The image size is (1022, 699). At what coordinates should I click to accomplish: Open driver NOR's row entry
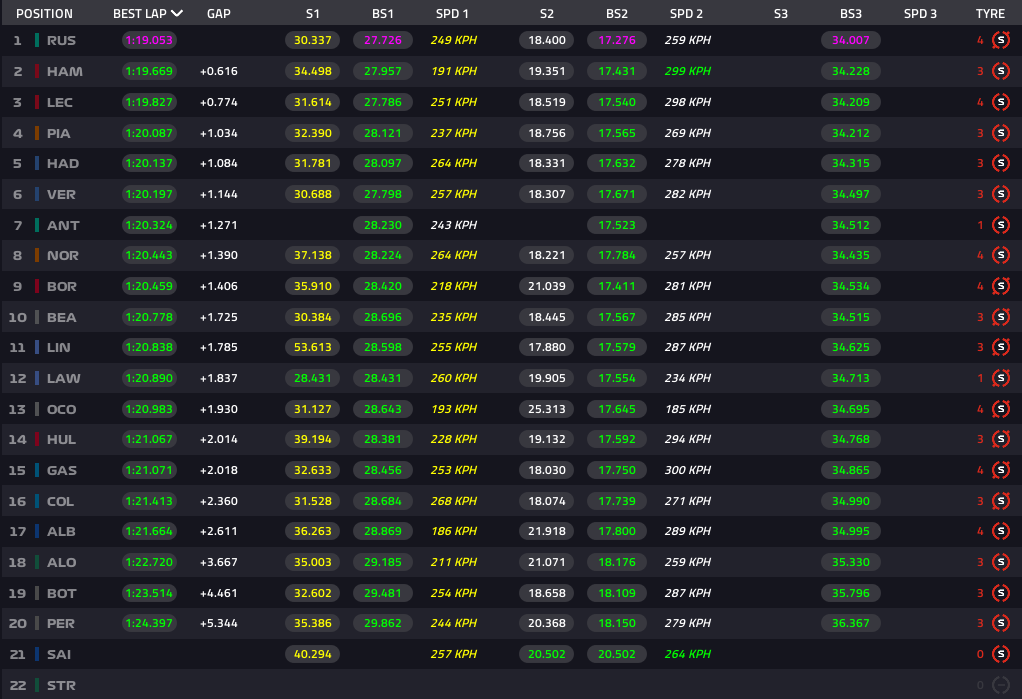[62, 255]
